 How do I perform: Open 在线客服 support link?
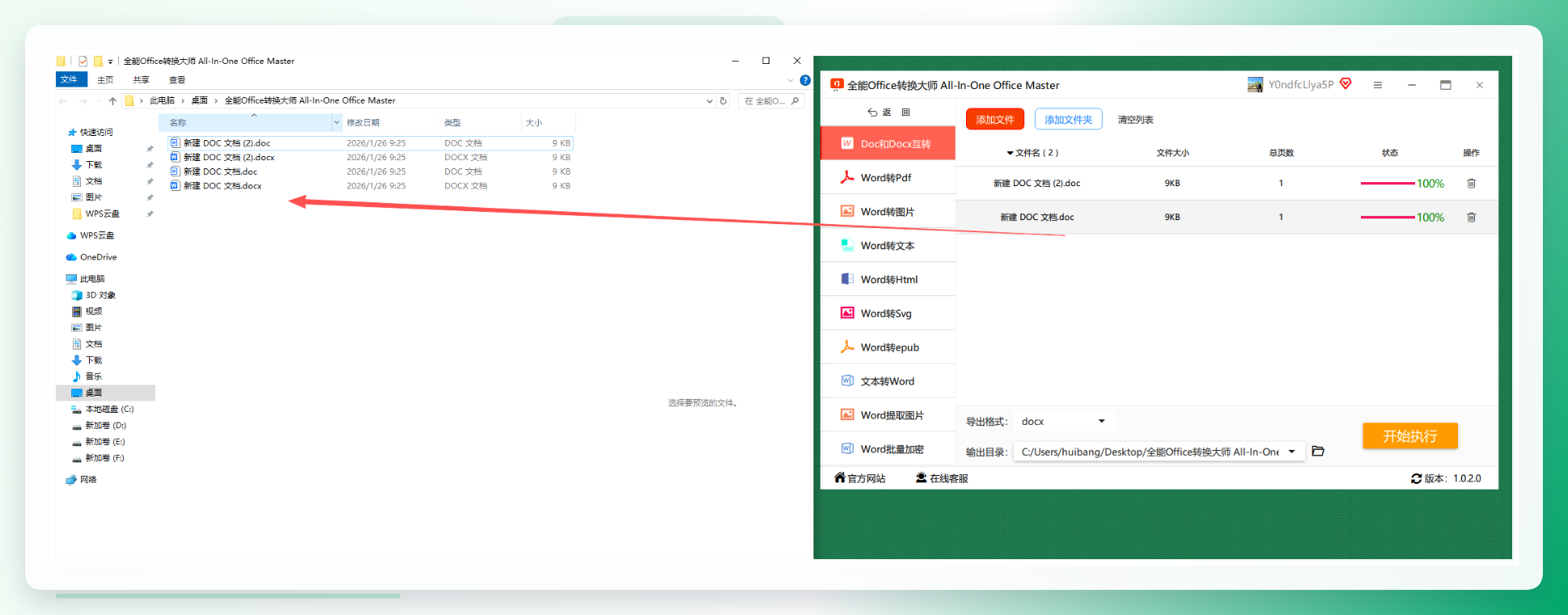pyautogui.click(x=942, y=478)
